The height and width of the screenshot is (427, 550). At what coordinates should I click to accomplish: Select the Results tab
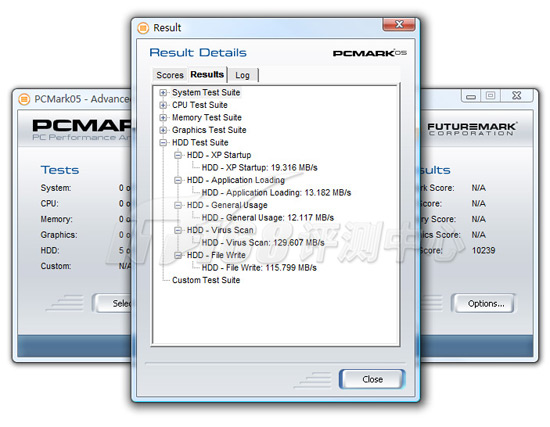[207, 74]
